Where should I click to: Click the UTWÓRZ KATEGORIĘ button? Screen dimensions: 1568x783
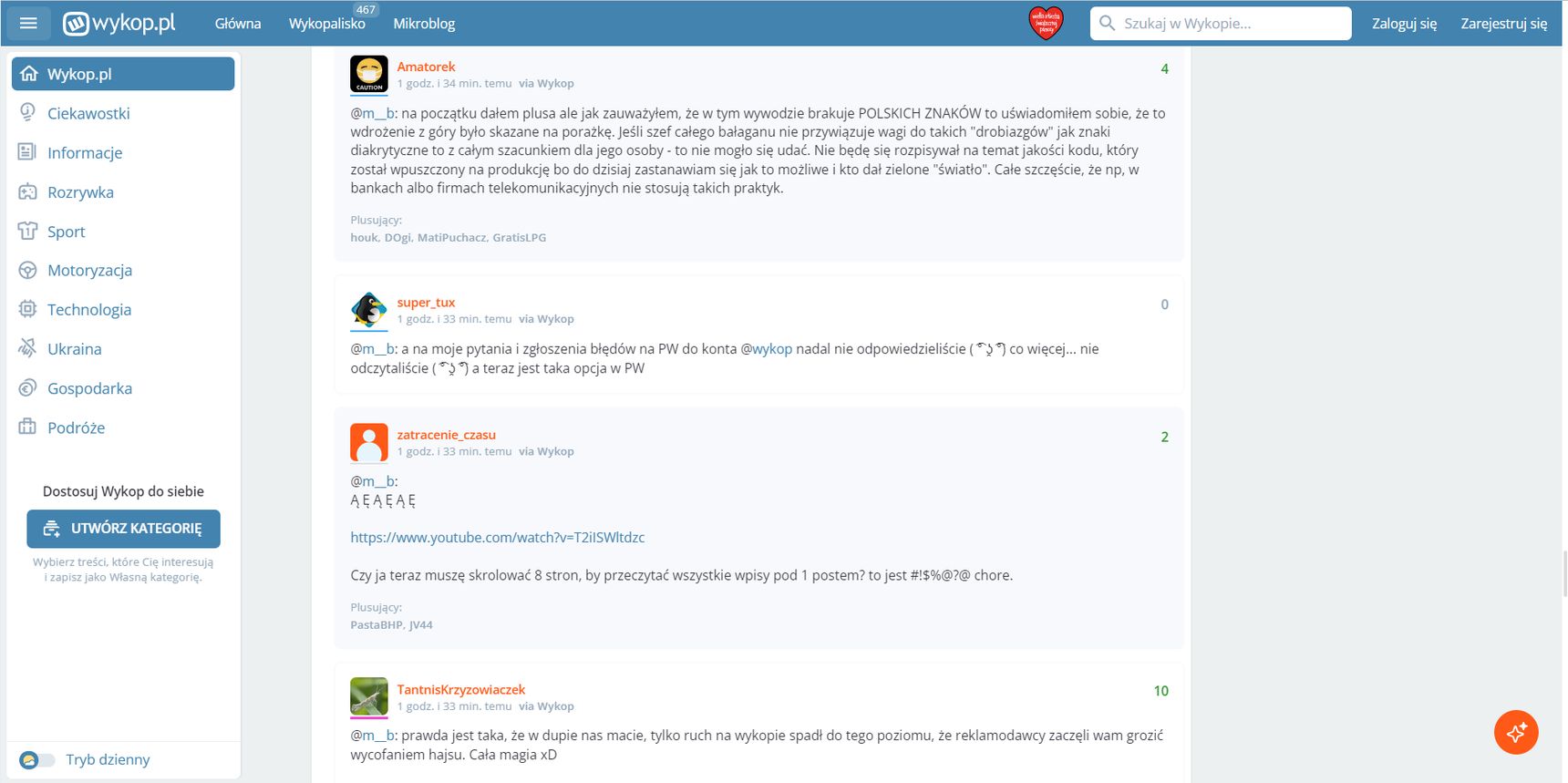[x=123, y=529]
